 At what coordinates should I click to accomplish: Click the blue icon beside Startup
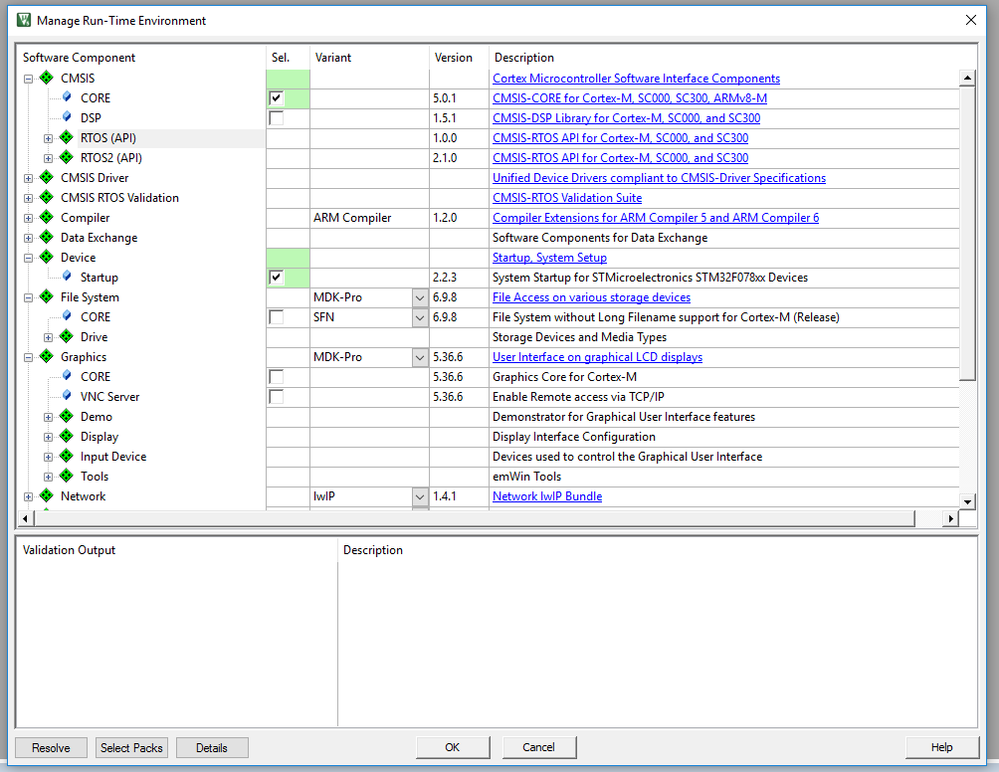(67, 276)
